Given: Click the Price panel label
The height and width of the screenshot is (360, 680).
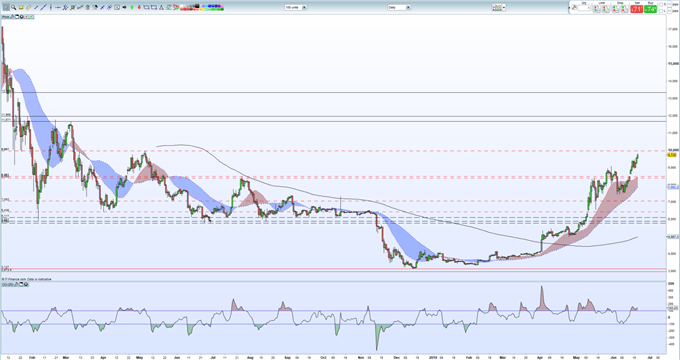Looking at the screenshot, I should tap(6, 16).
